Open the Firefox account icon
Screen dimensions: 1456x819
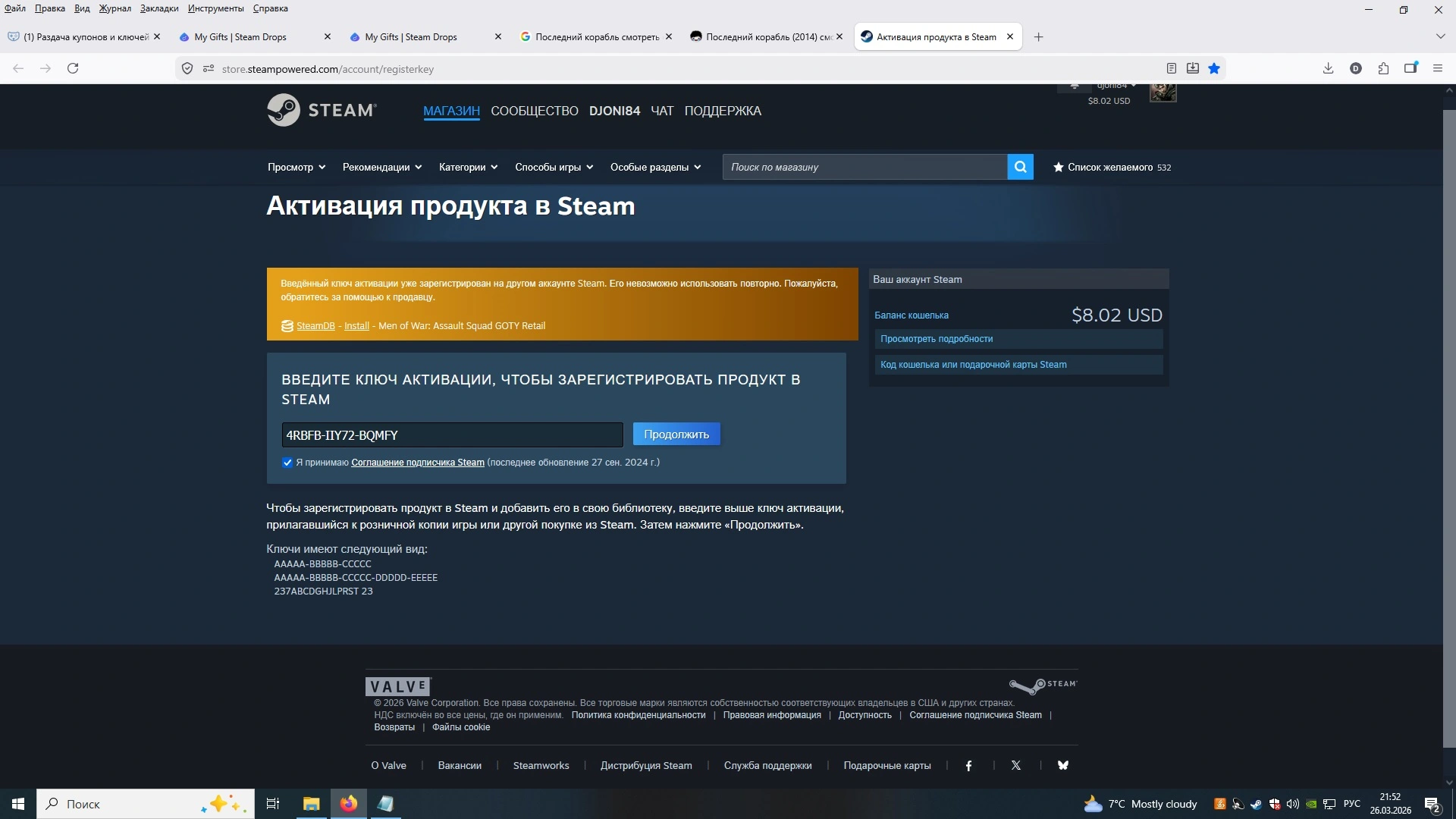pos(1356,68)
